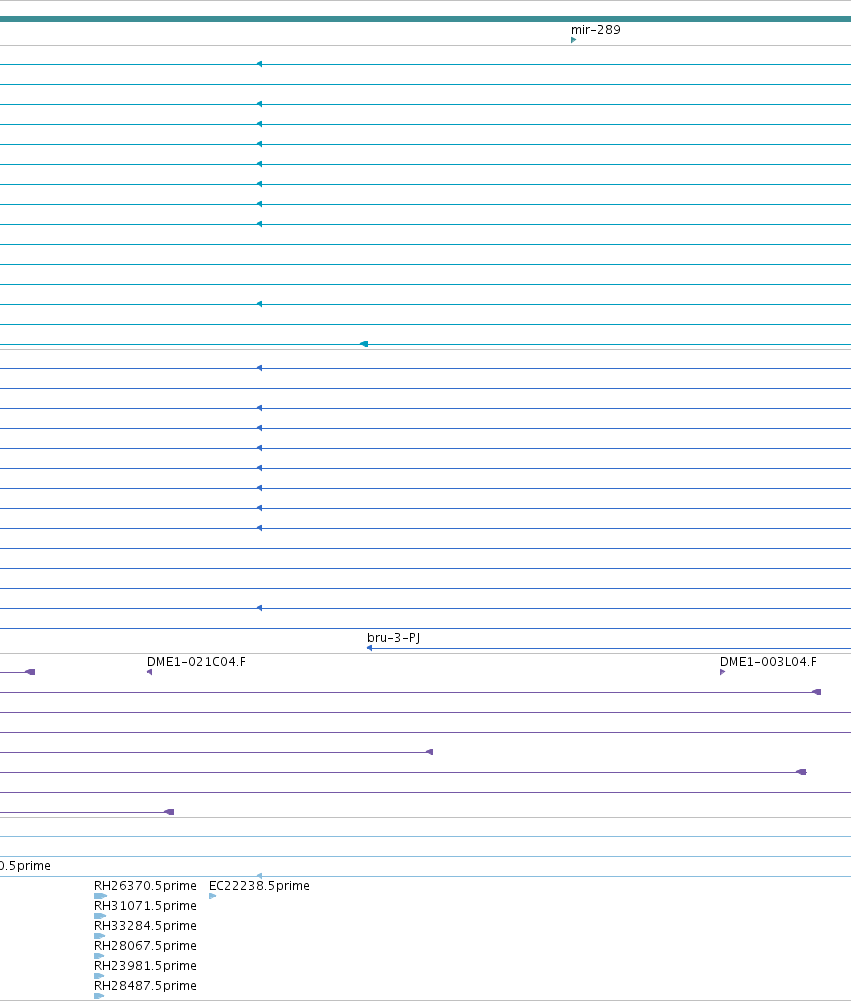The height and width of the screenshot is (1001, 851).
Task: Open the RH26370.5prime EST label
Action: click(x=145, y=886)
